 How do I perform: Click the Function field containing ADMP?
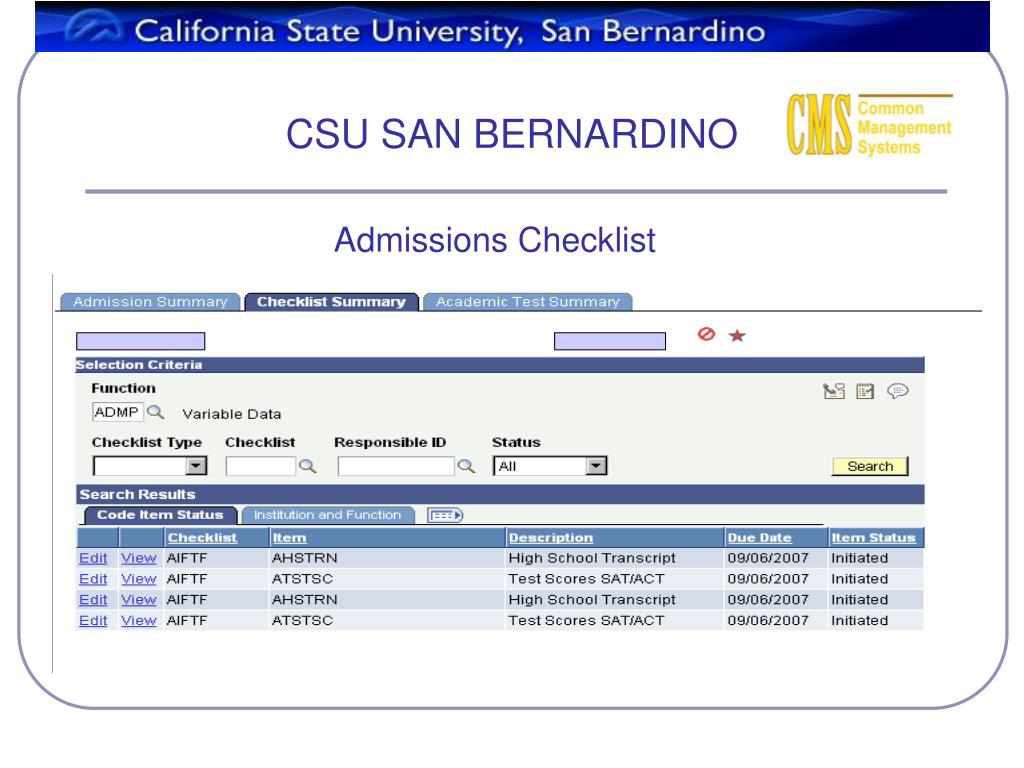118,413
